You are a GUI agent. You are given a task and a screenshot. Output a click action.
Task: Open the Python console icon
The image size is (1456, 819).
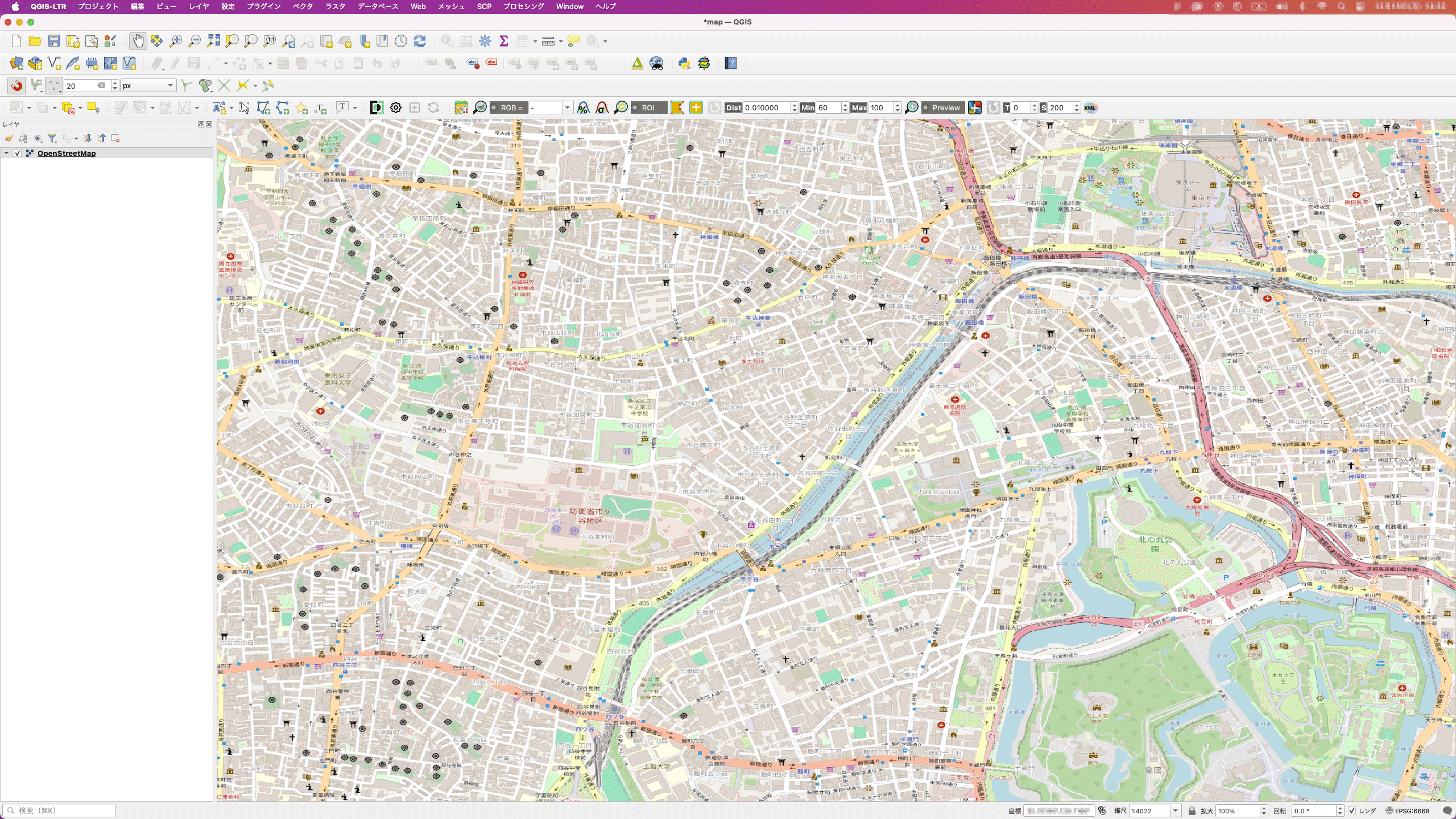684,63
